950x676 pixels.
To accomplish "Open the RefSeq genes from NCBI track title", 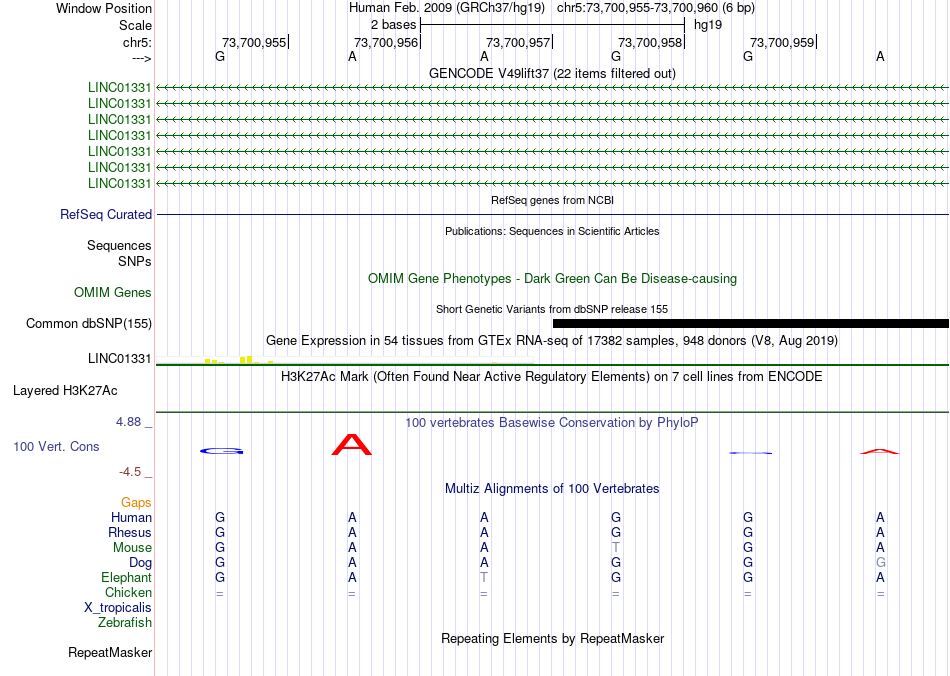I will click(552, 200).
